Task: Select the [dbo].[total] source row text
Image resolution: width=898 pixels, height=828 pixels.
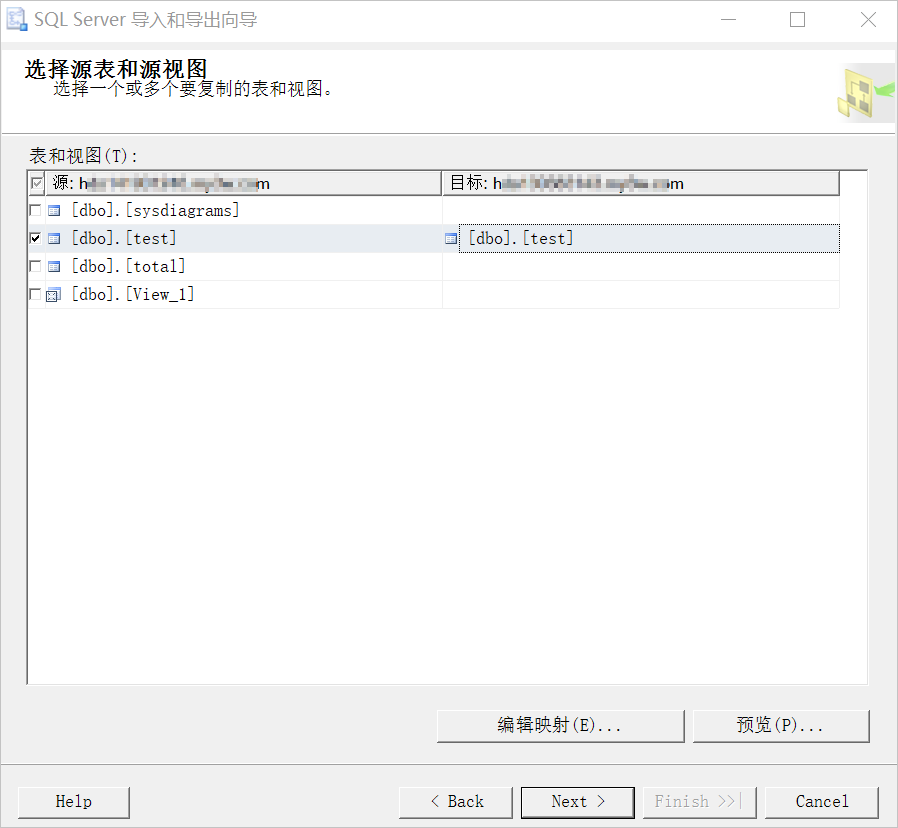Action: [x=128, y=266]
